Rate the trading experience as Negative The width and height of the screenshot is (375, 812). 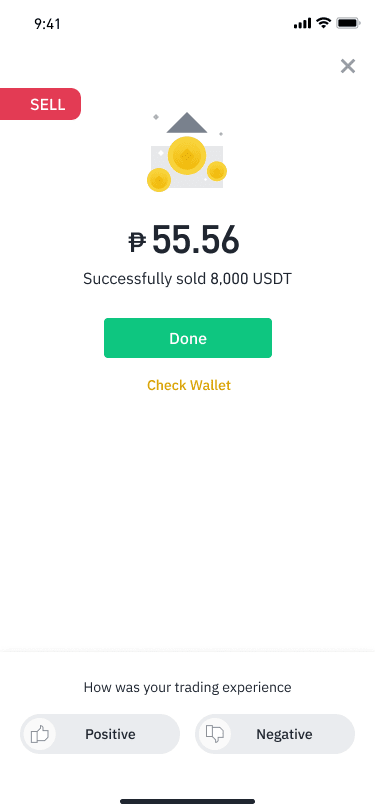(275, 734)
